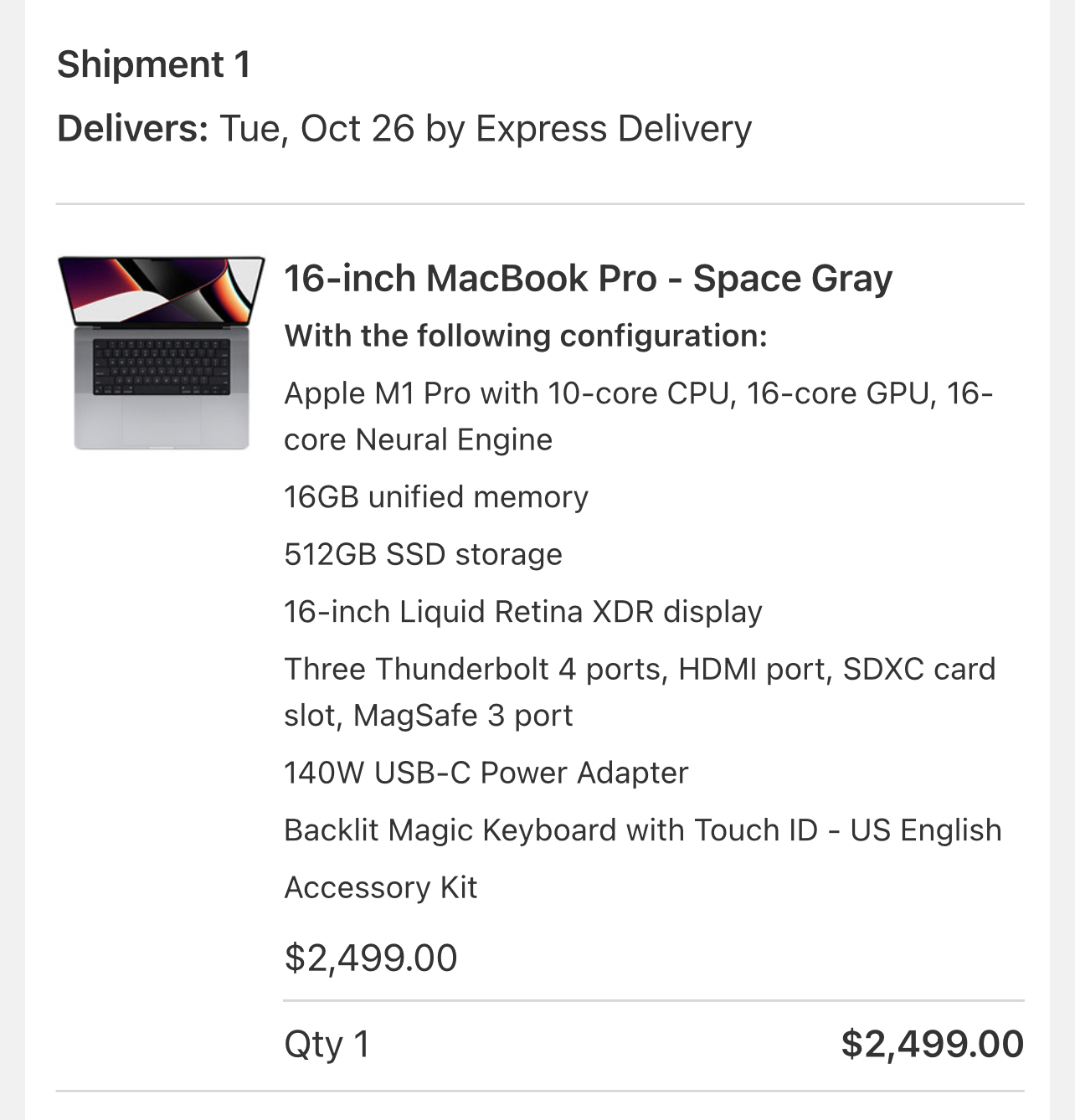Viewport: 1075px width, 1120px height.
Task: Click the divider line above Qty 1
Action: pyautogui.click(x=653, y=1000)
